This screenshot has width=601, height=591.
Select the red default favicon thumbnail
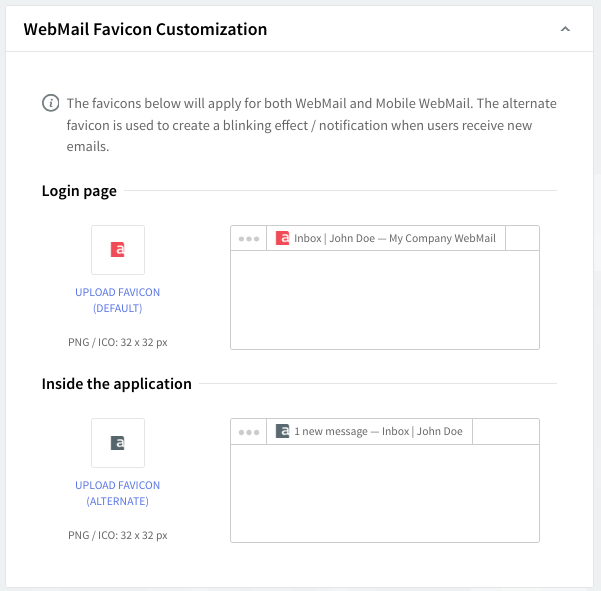click(x=118, y=250)
